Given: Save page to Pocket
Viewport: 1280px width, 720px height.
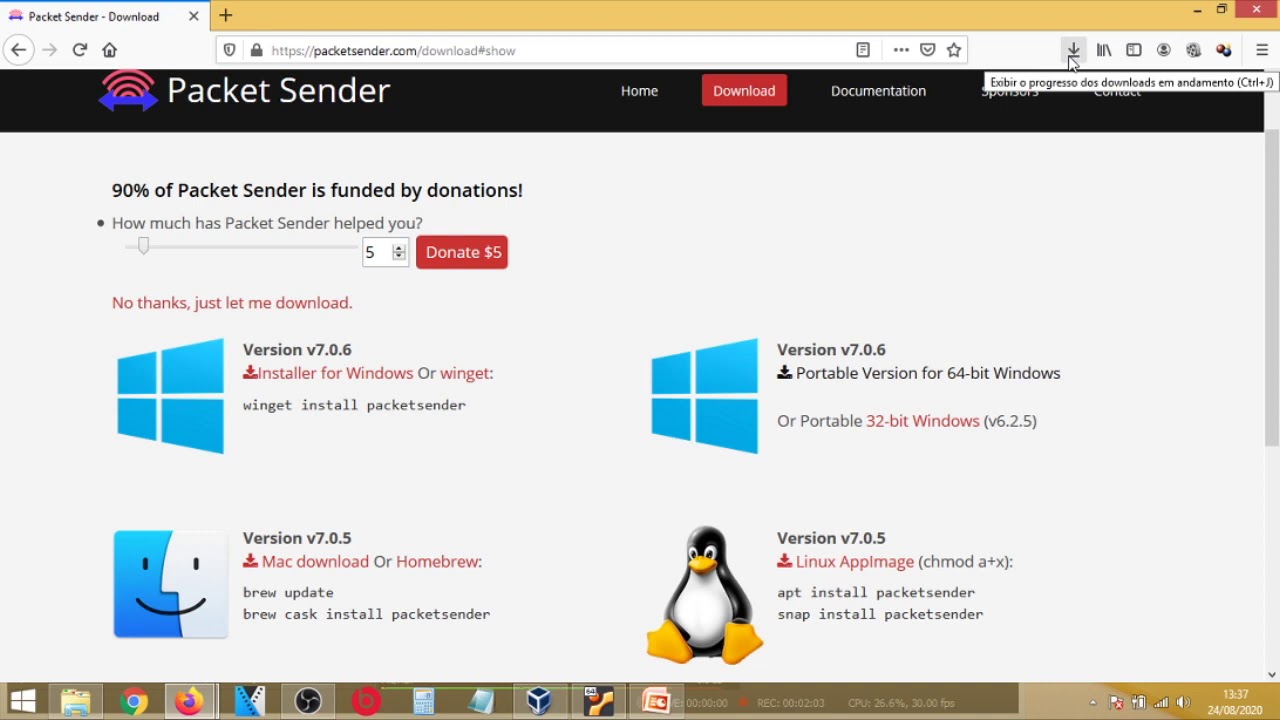Looking at the screenshot, I should coord(928,50).
